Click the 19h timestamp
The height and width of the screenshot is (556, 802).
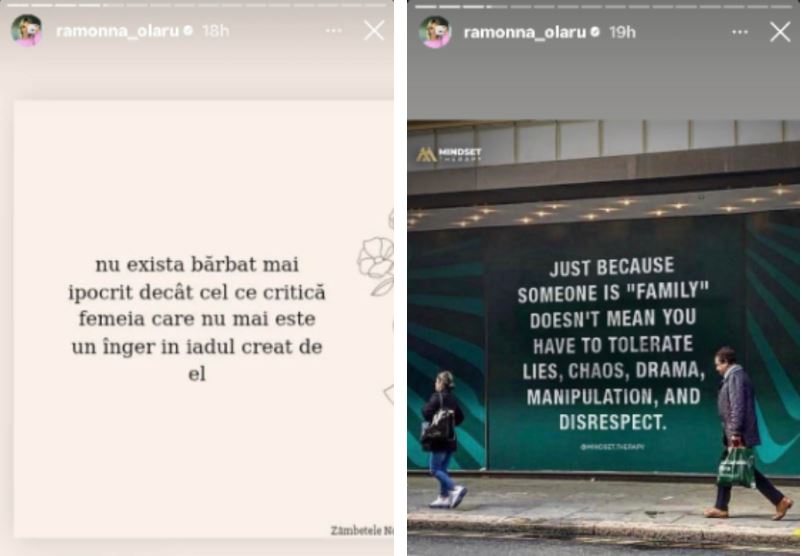(x=622, y=32)
